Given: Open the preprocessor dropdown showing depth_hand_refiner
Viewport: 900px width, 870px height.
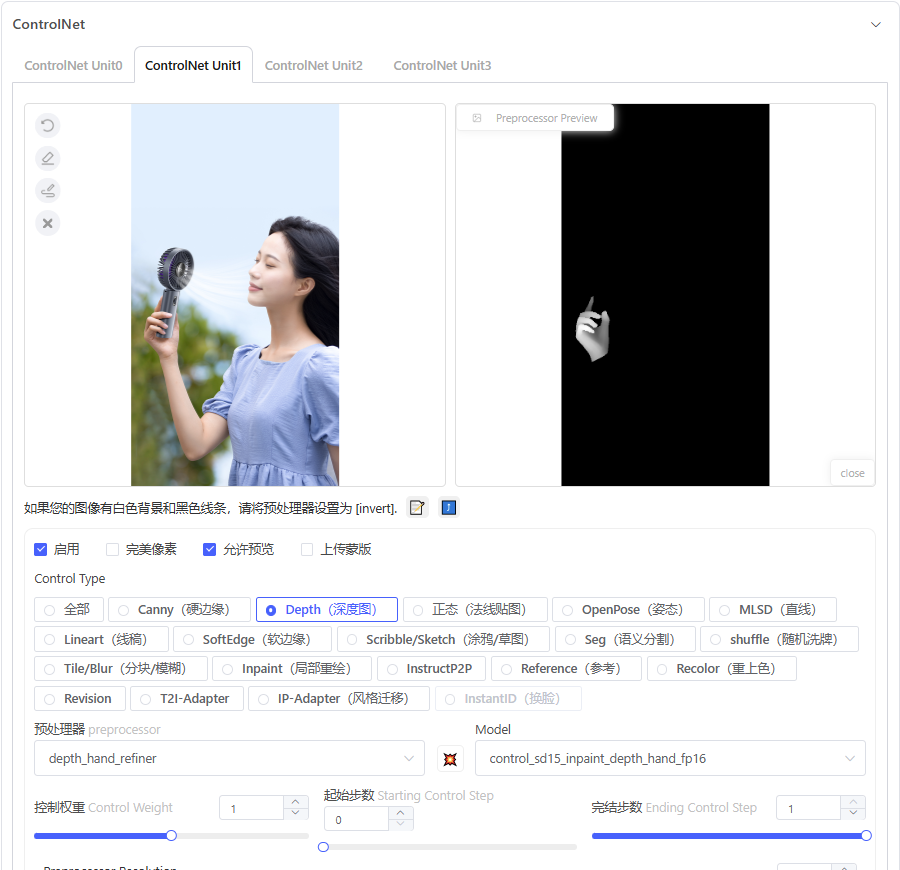Looking at the screenshot, I should click(229, 758).
